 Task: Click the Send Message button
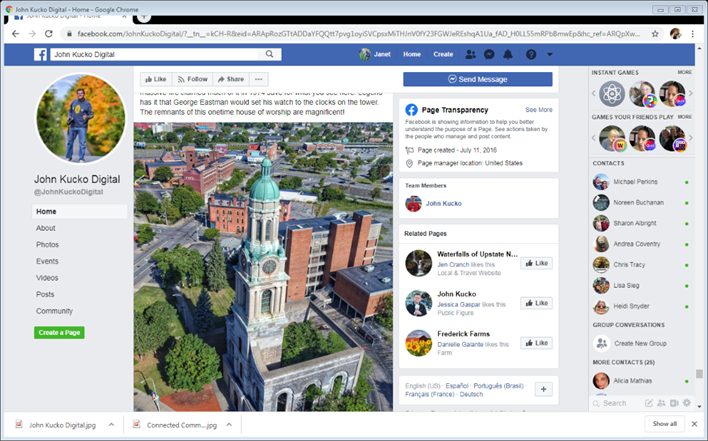point(477,79)
